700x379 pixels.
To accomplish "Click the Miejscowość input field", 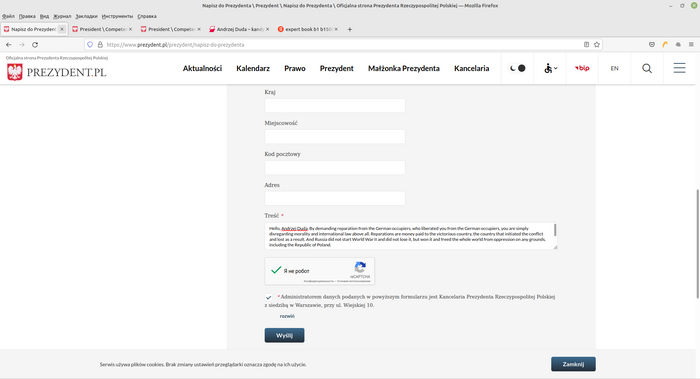I will pos(335,137).
